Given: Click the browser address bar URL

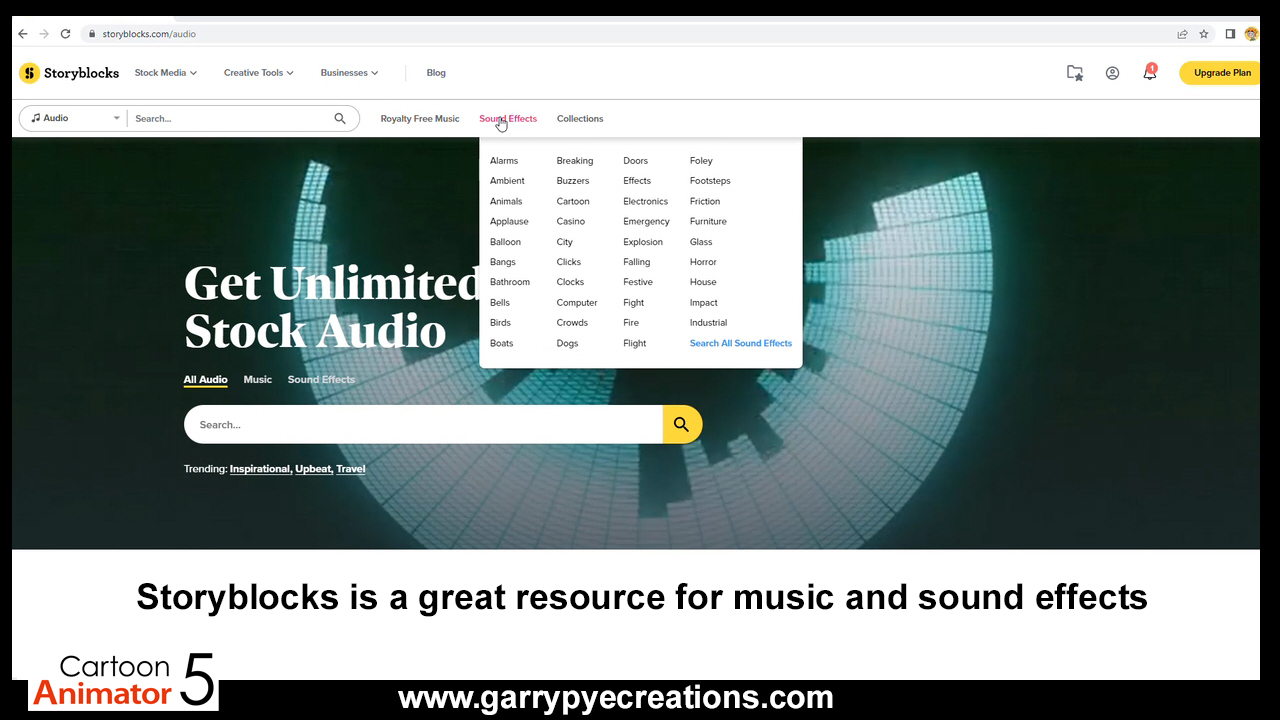Looking at the screenshot, I should coord(149,34).
